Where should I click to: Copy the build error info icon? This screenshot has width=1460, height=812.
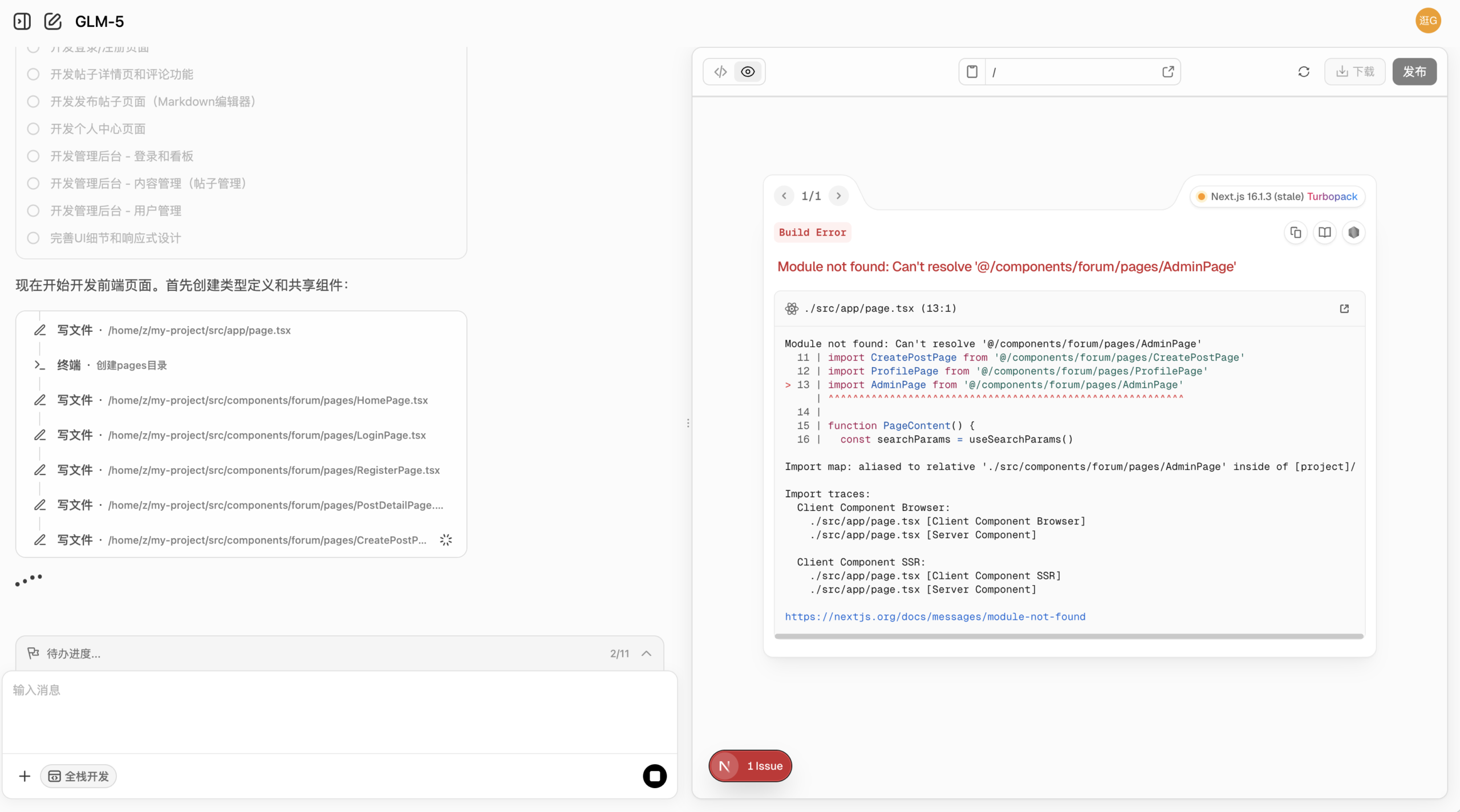point(1296,233)
